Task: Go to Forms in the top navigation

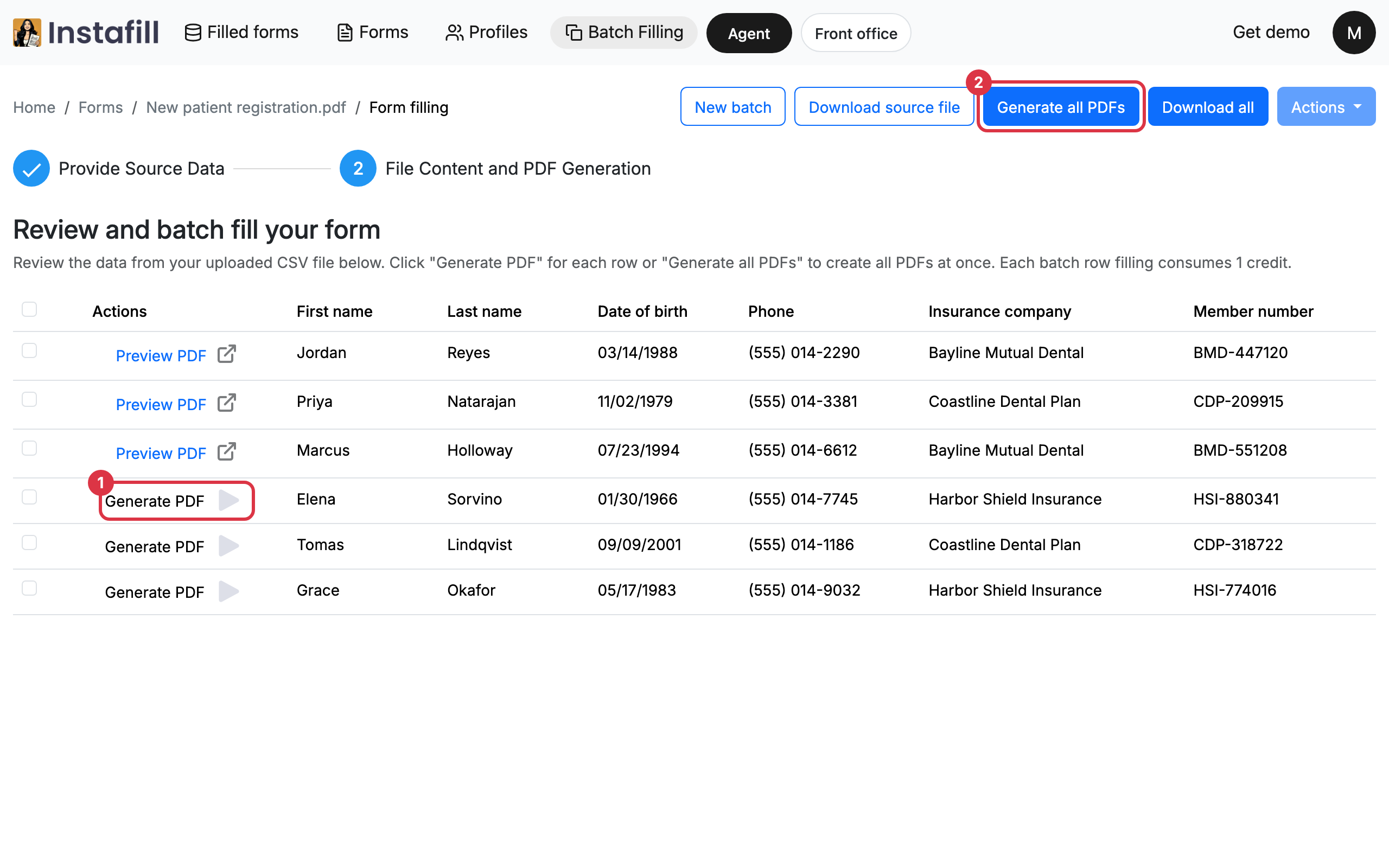Action: (373, 32)
